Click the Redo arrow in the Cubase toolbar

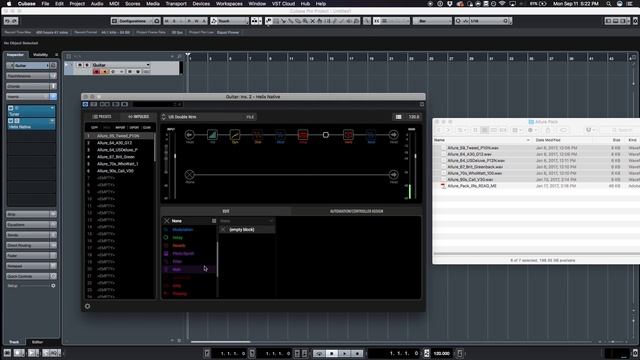[15, 21]
